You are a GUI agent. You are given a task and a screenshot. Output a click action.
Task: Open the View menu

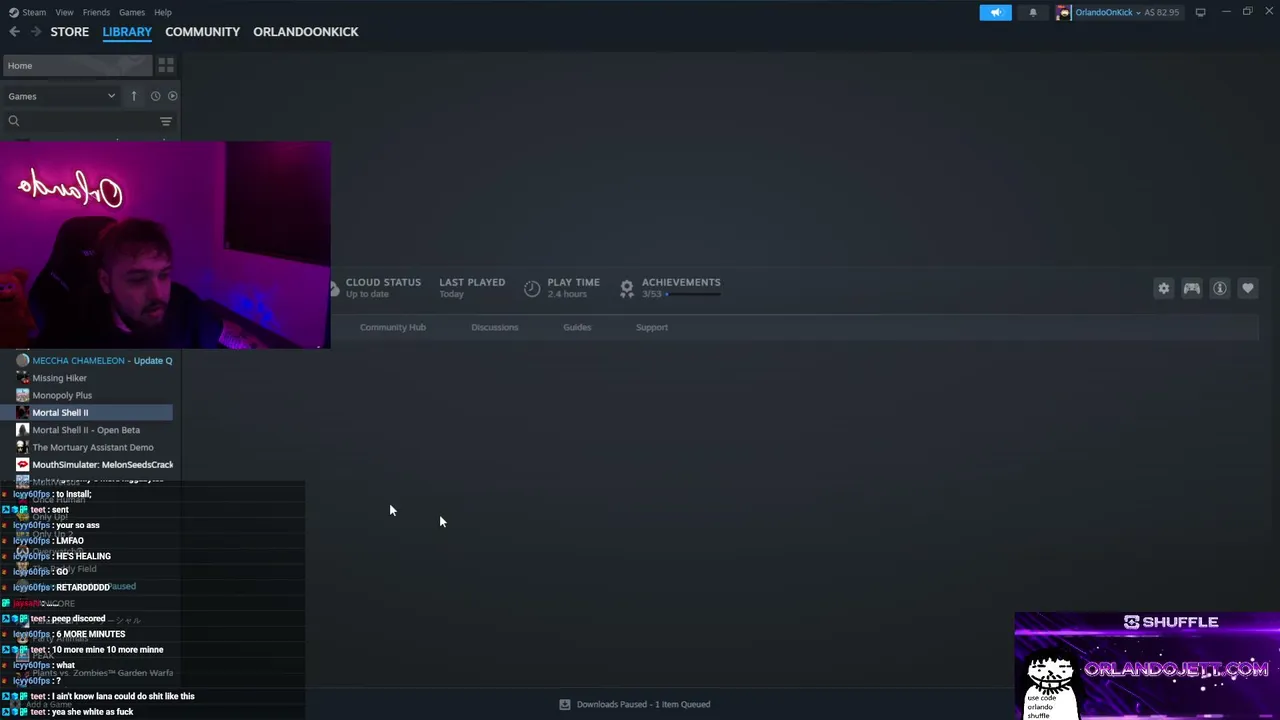pos(64,12)
